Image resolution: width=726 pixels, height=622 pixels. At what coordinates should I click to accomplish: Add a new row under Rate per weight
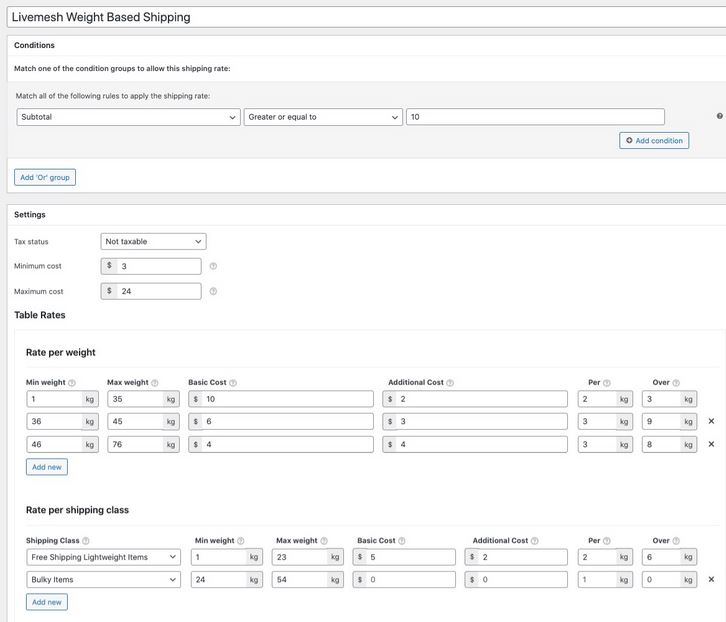pos(47,467)
